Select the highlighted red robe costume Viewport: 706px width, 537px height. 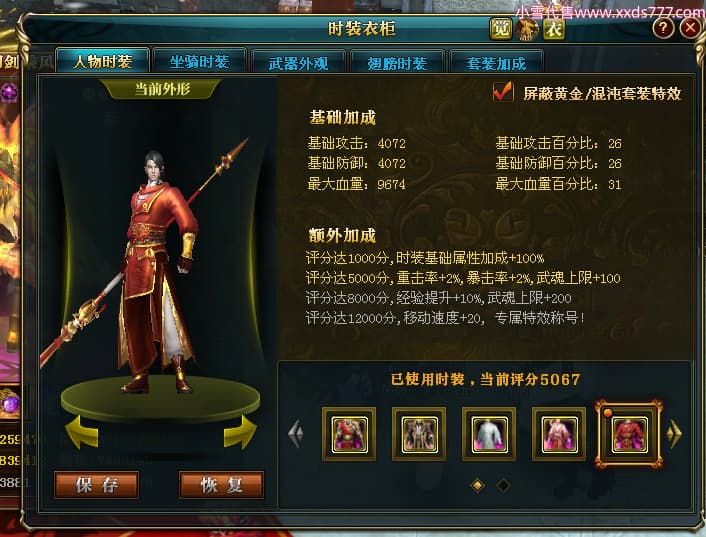pos(629,434)
